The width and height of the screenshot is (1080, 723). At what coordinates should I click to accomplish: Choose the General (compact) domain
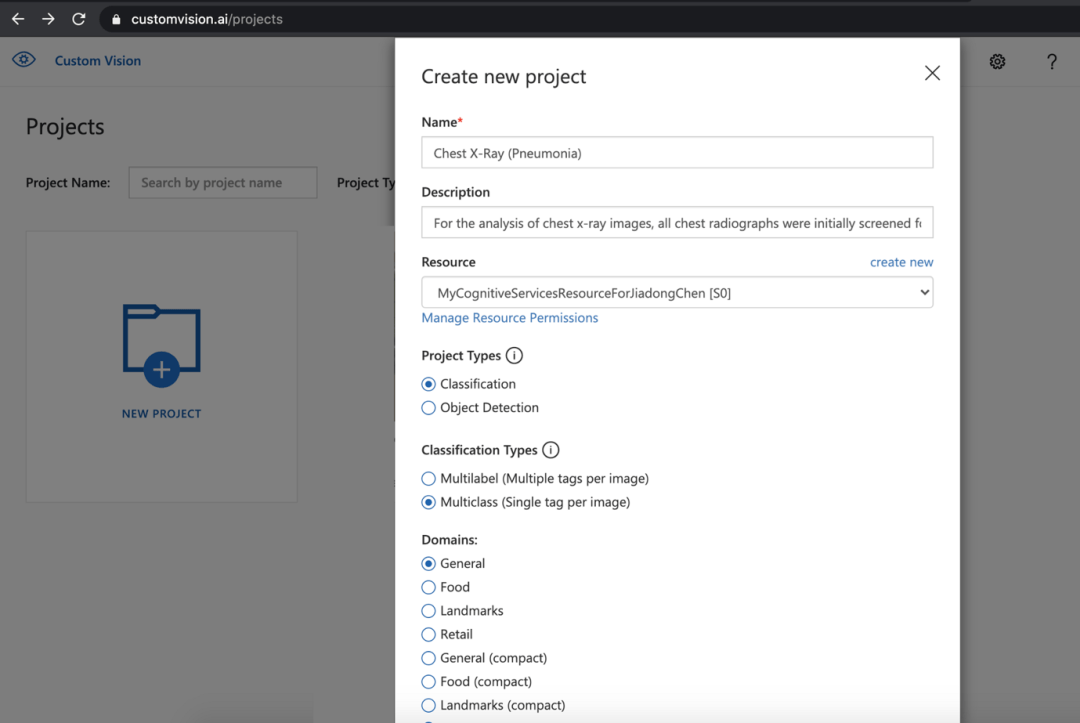(484, 658)
